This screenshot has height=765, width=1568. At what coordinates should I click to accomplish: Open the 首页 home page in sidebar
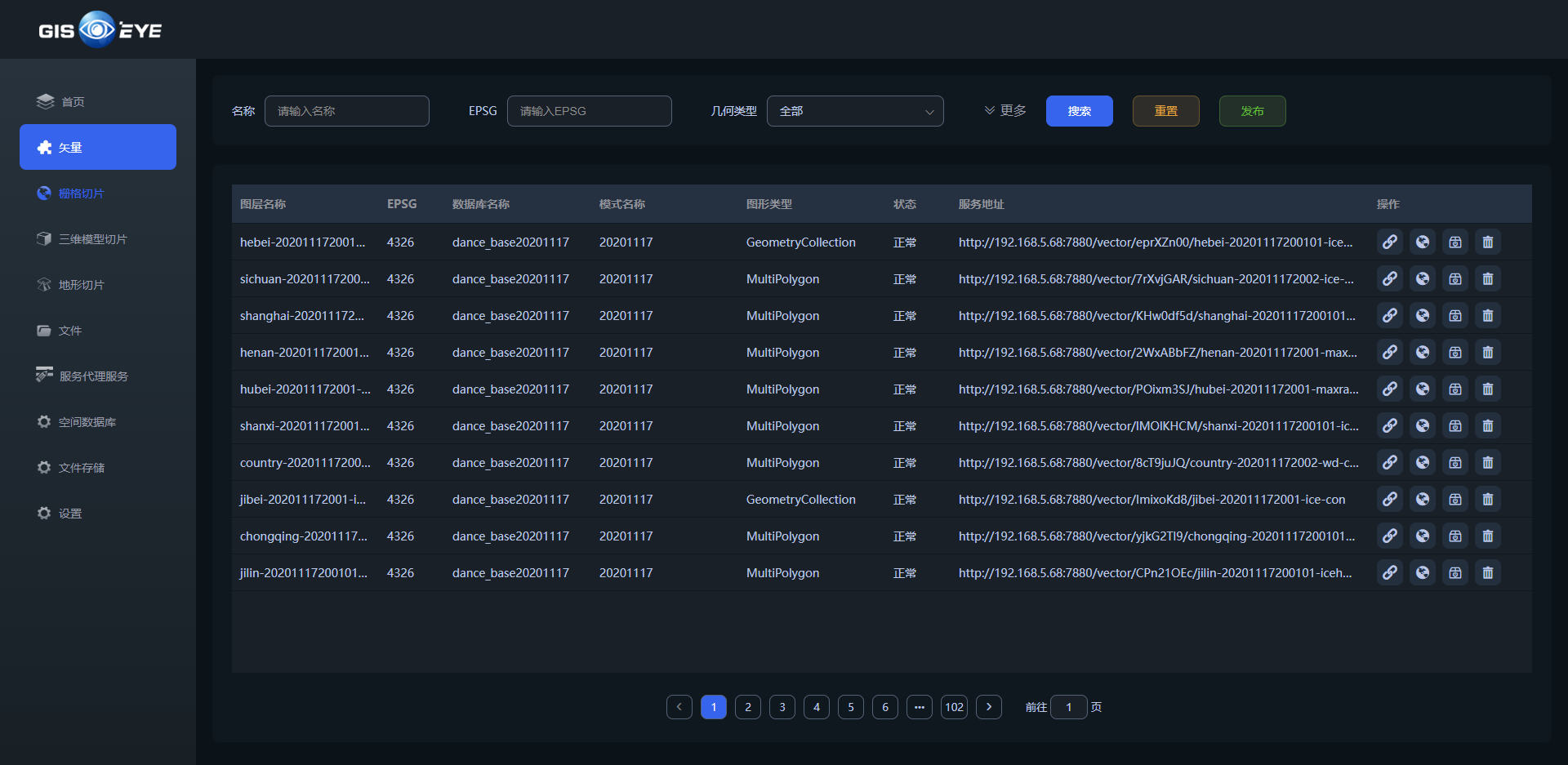point(98,101)
